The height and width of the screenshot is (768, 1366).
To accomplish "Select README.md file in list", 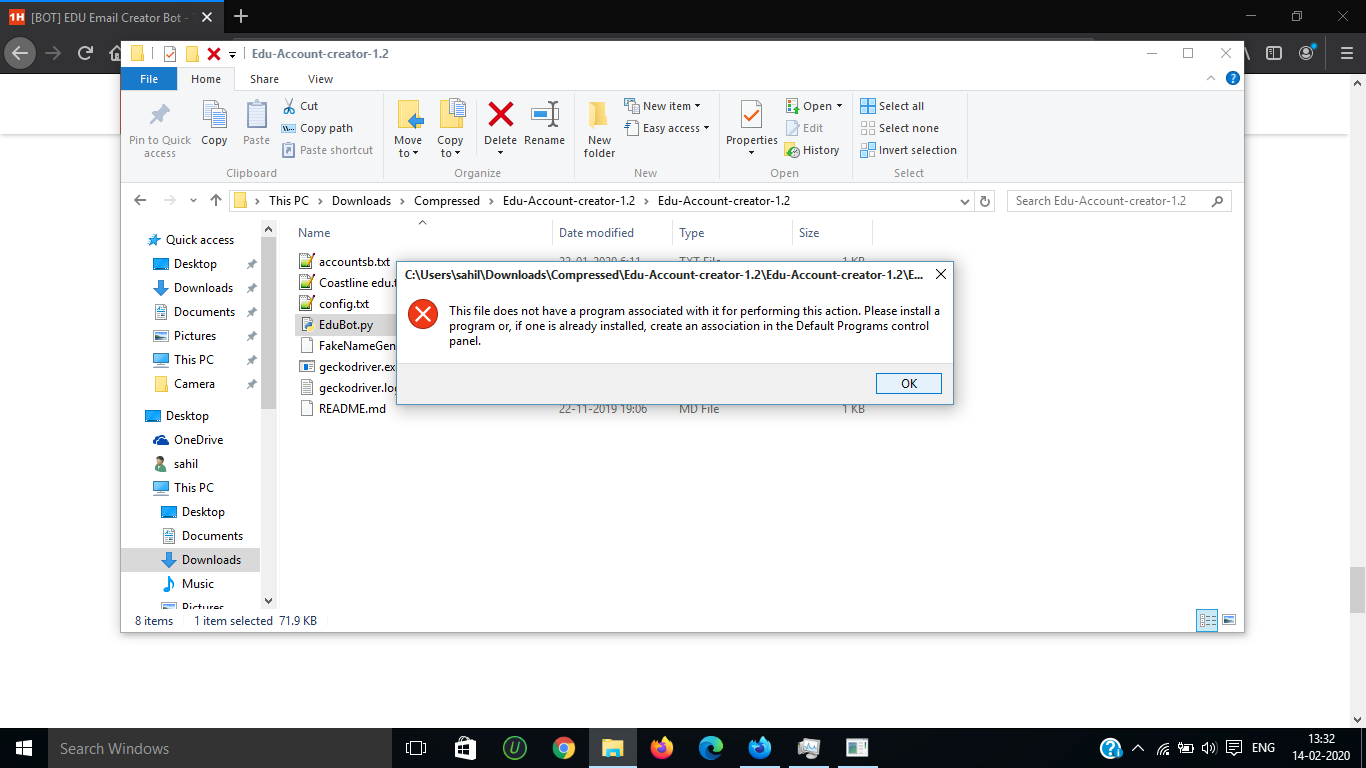I will coord(352,409).
